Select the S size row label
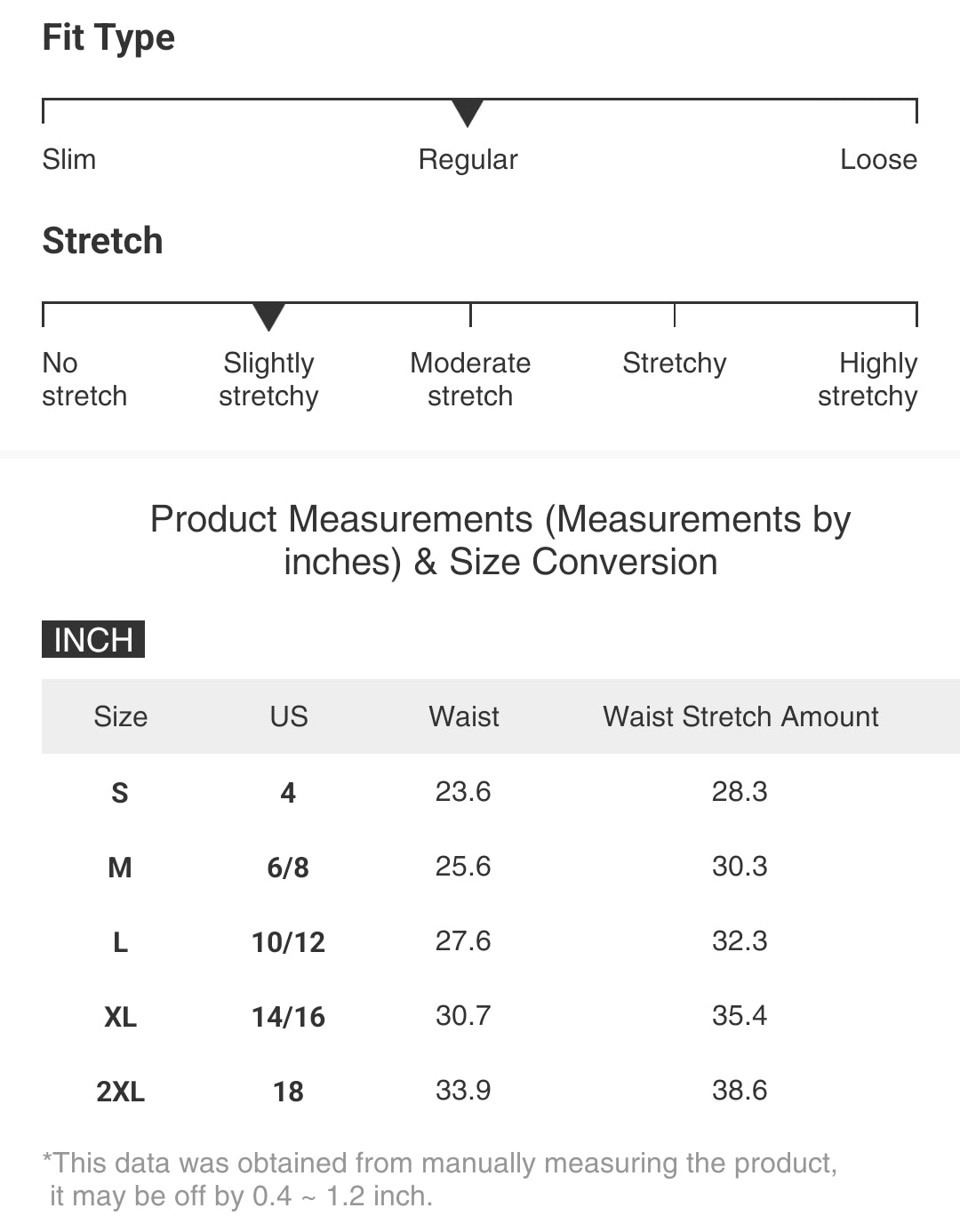 (120, 793)
